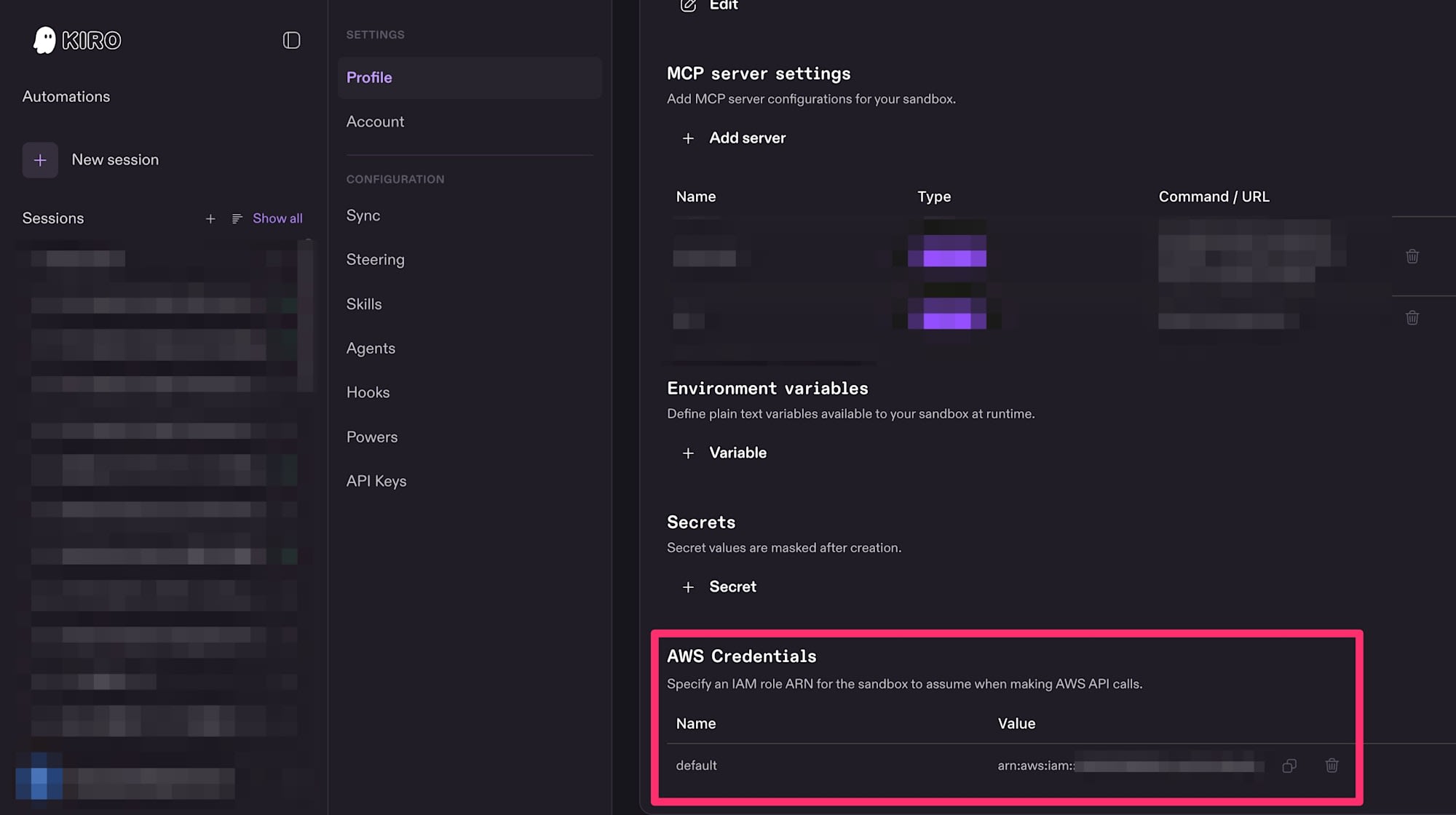Click the 'Type' column header
Screen dimensions: 1456x815
934,196
